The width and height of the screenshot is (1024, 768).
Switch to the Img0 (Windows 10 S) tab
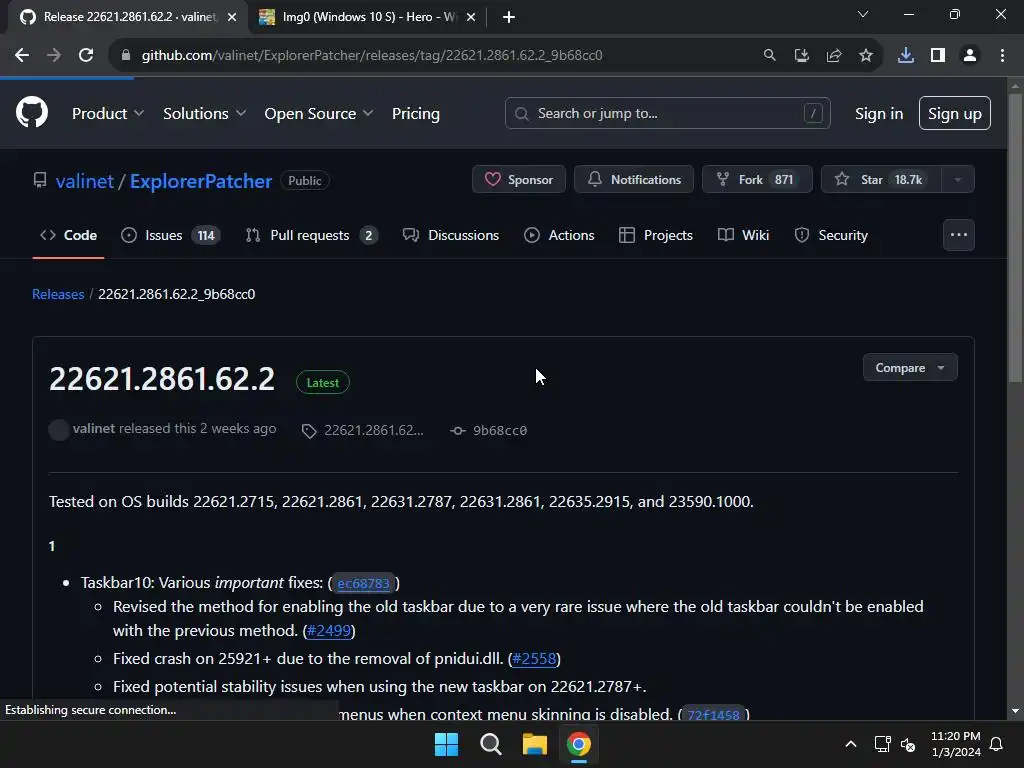(367, 17)
